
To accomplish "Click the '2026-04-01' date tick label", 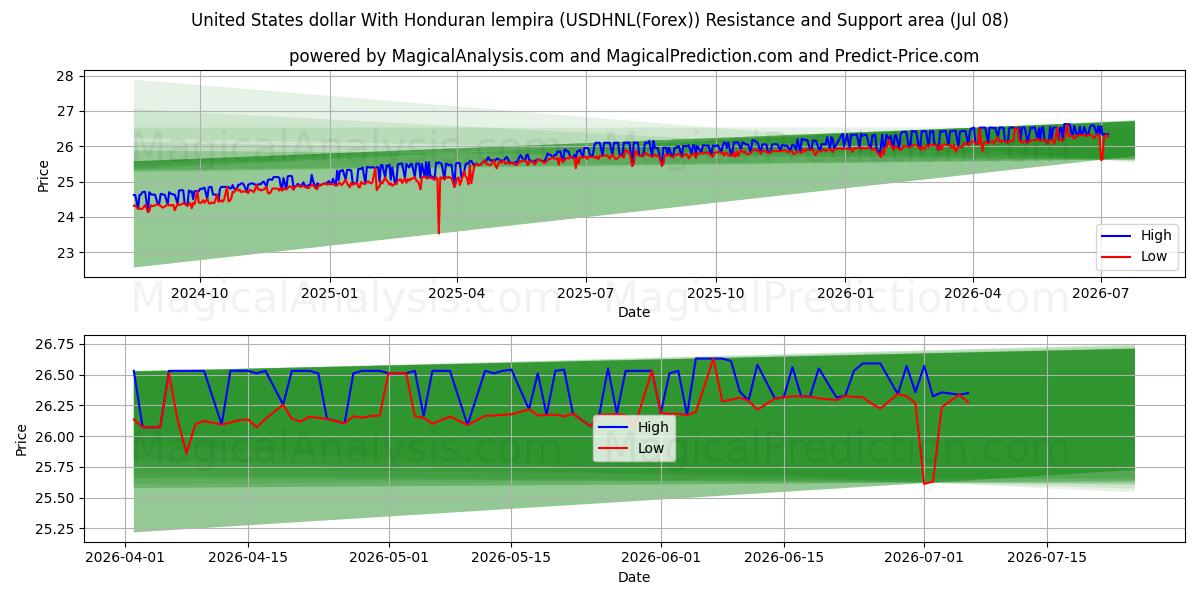I will (125, 557).
